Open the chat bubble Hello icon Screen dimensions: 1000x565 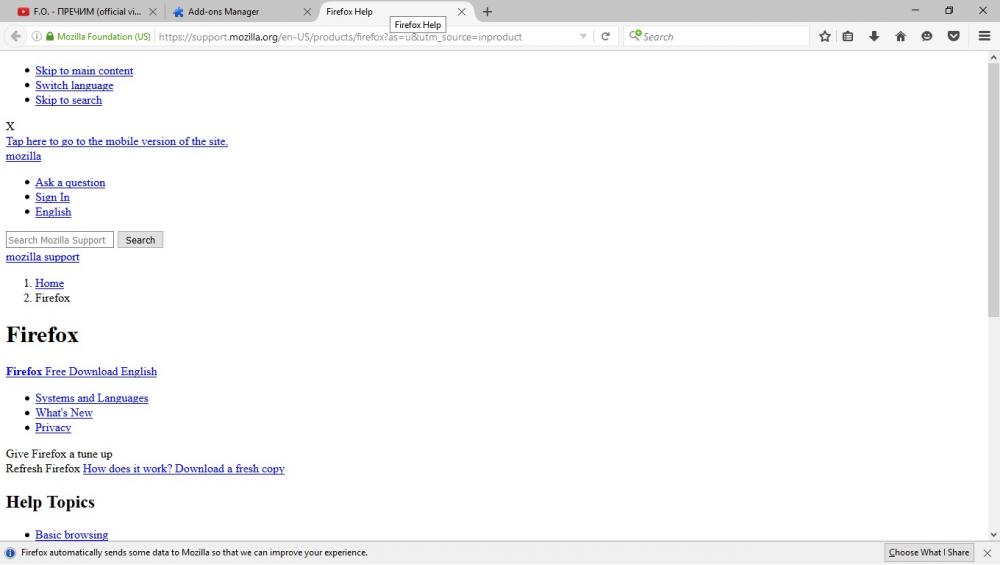927,36
